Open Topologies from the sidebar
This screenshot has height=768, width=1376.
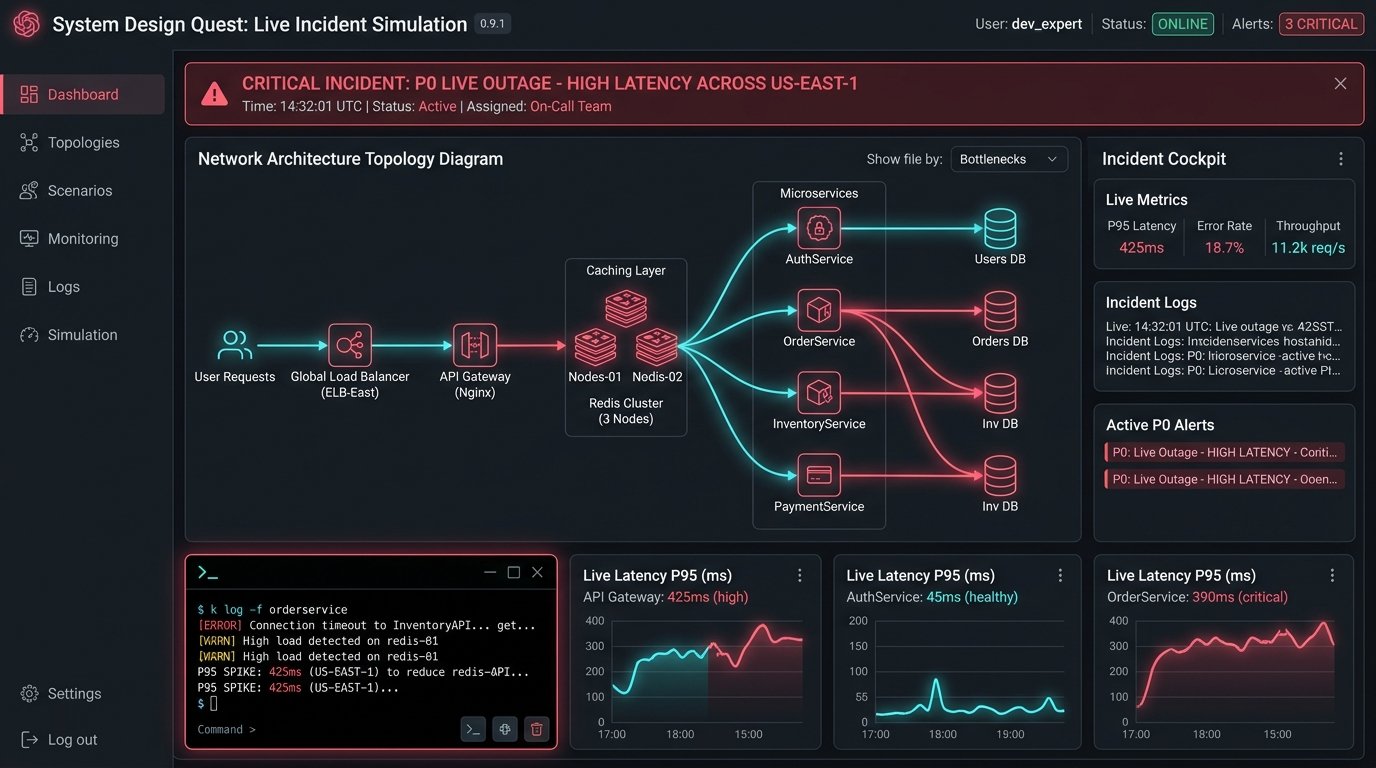[83, 143]
